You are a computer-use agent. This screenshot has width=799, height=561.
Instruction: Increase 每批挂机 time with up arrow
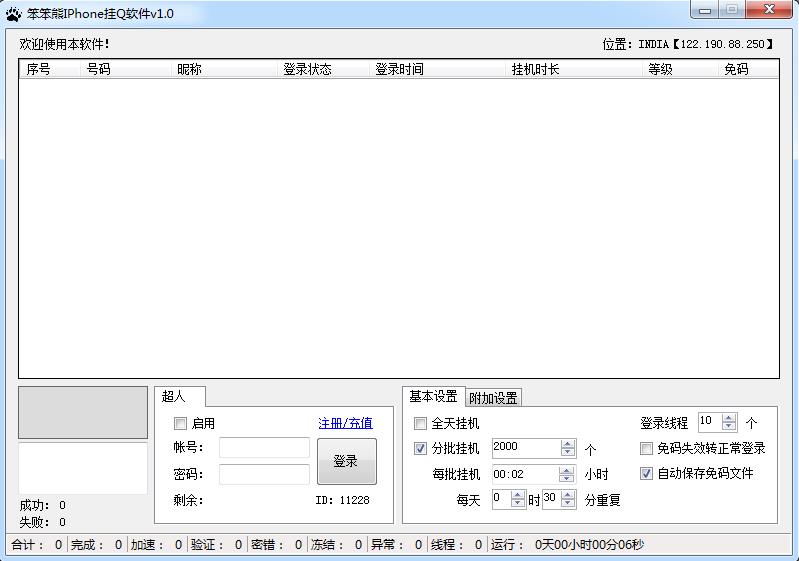[566, 470]
